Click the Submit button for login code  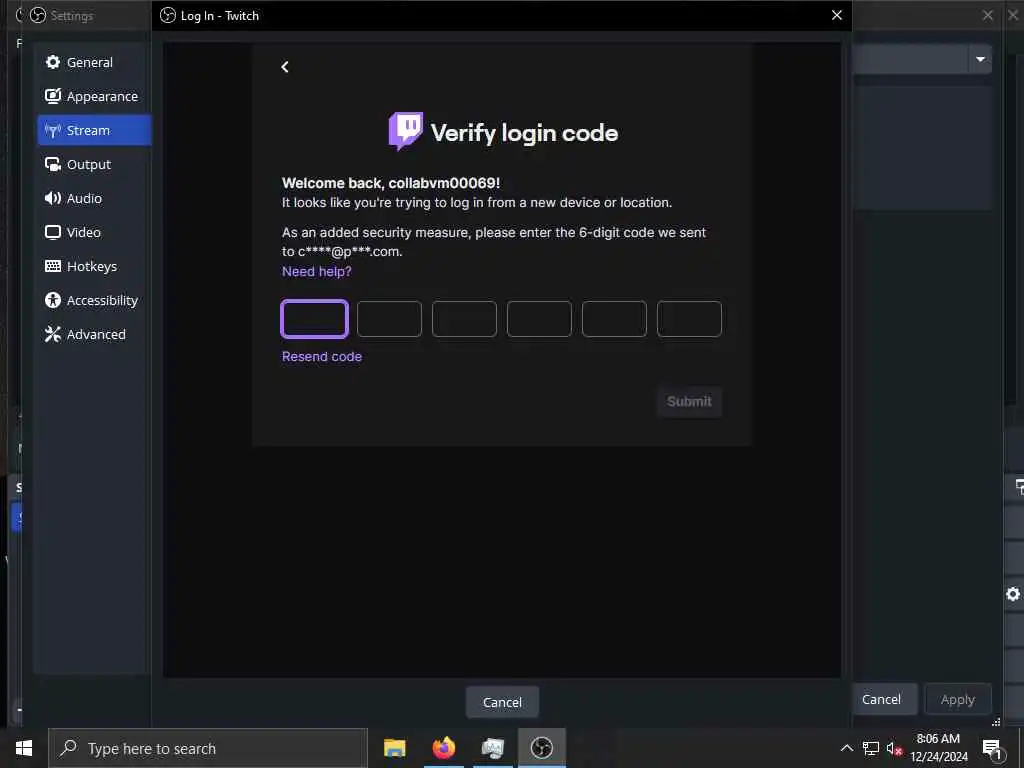coord(689,402)
